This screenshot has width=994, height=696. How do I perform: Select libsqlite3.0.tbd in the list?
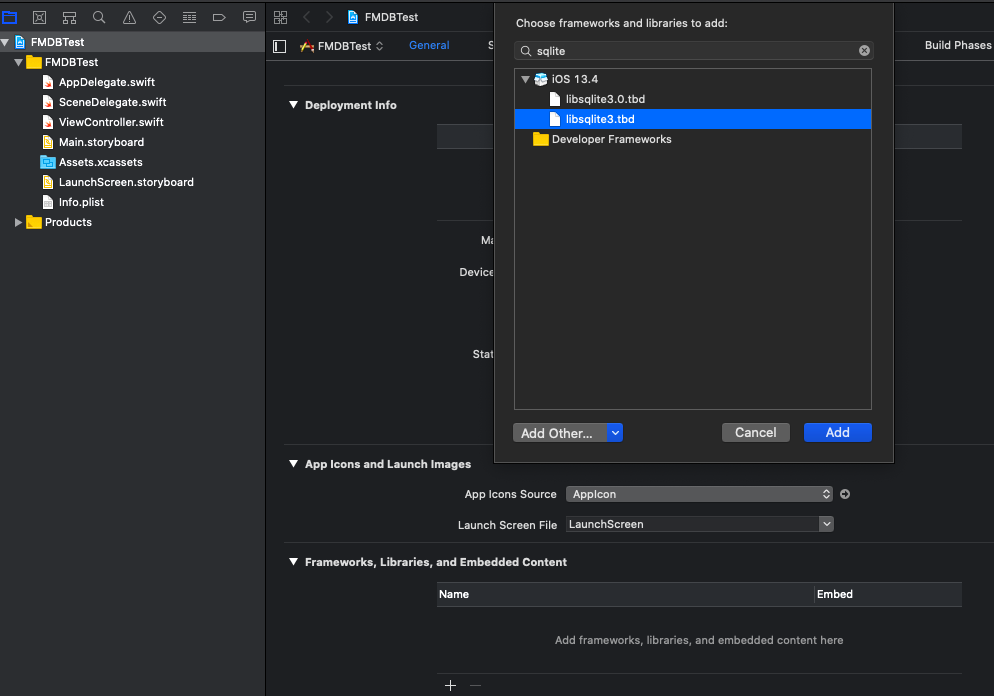pos(693,99)
